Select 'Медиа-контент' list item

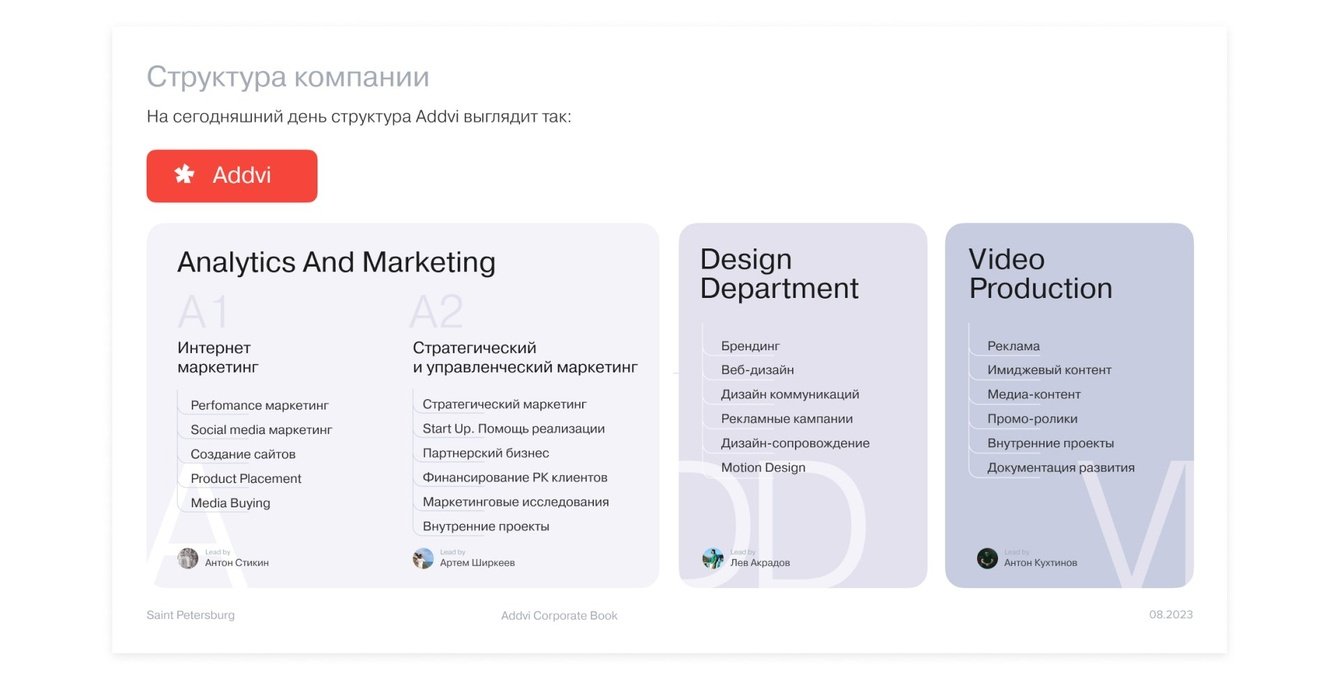1034,394
